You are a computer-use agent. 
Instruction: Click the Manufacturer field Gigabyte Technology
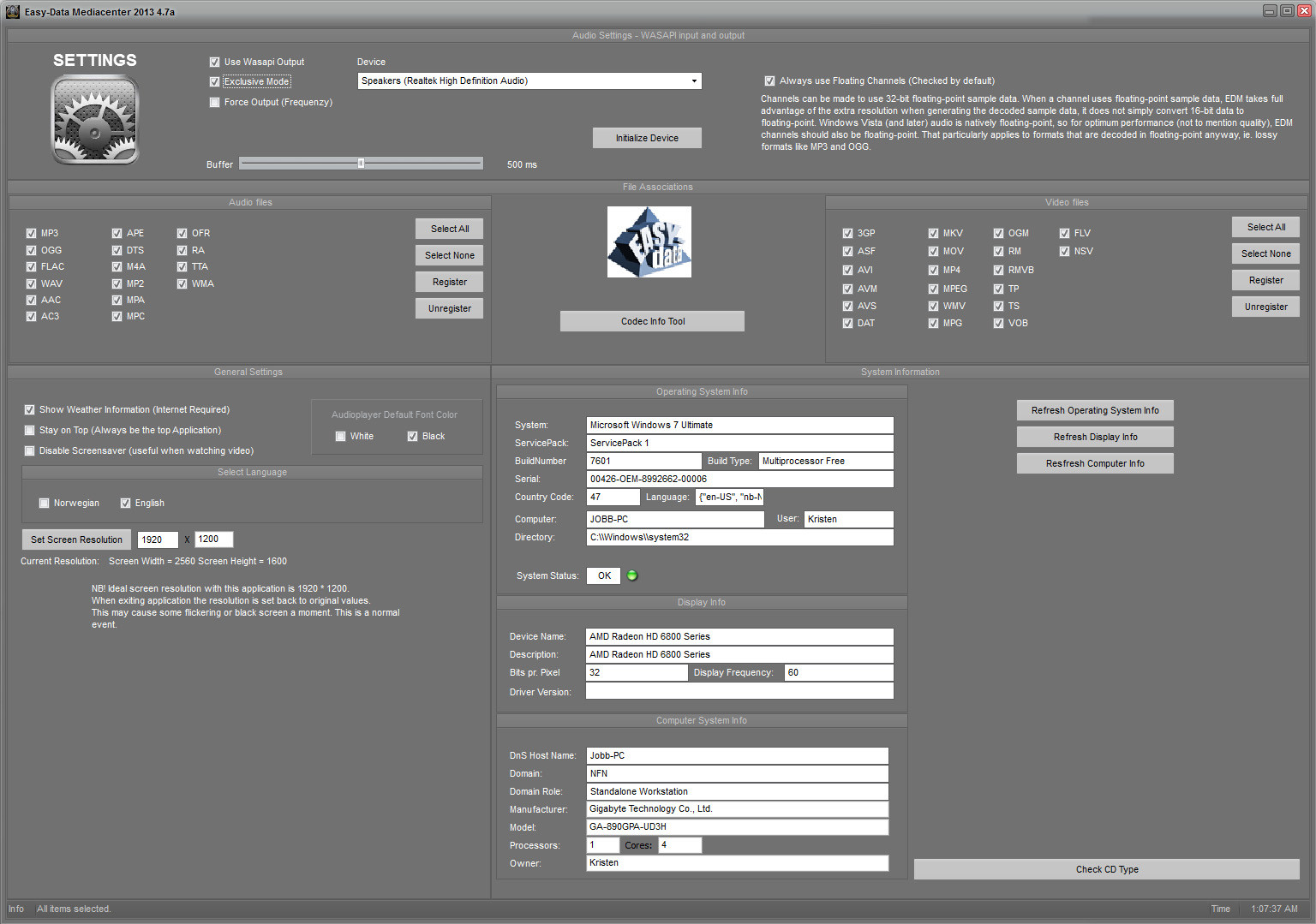pos(738,809)
